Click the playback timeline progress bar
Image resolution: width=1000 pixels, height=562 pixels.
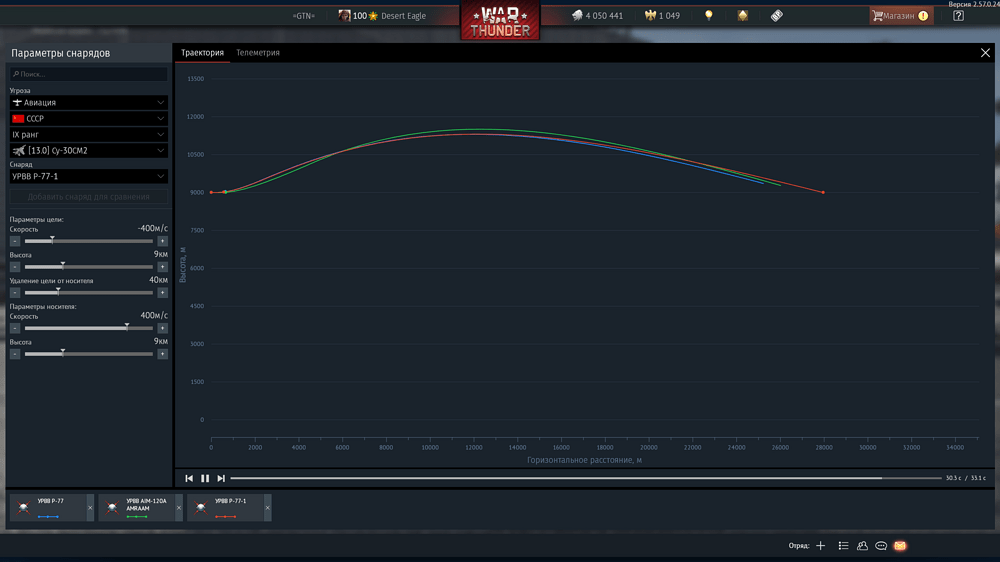pyautogui.click(x=585, y=478)
